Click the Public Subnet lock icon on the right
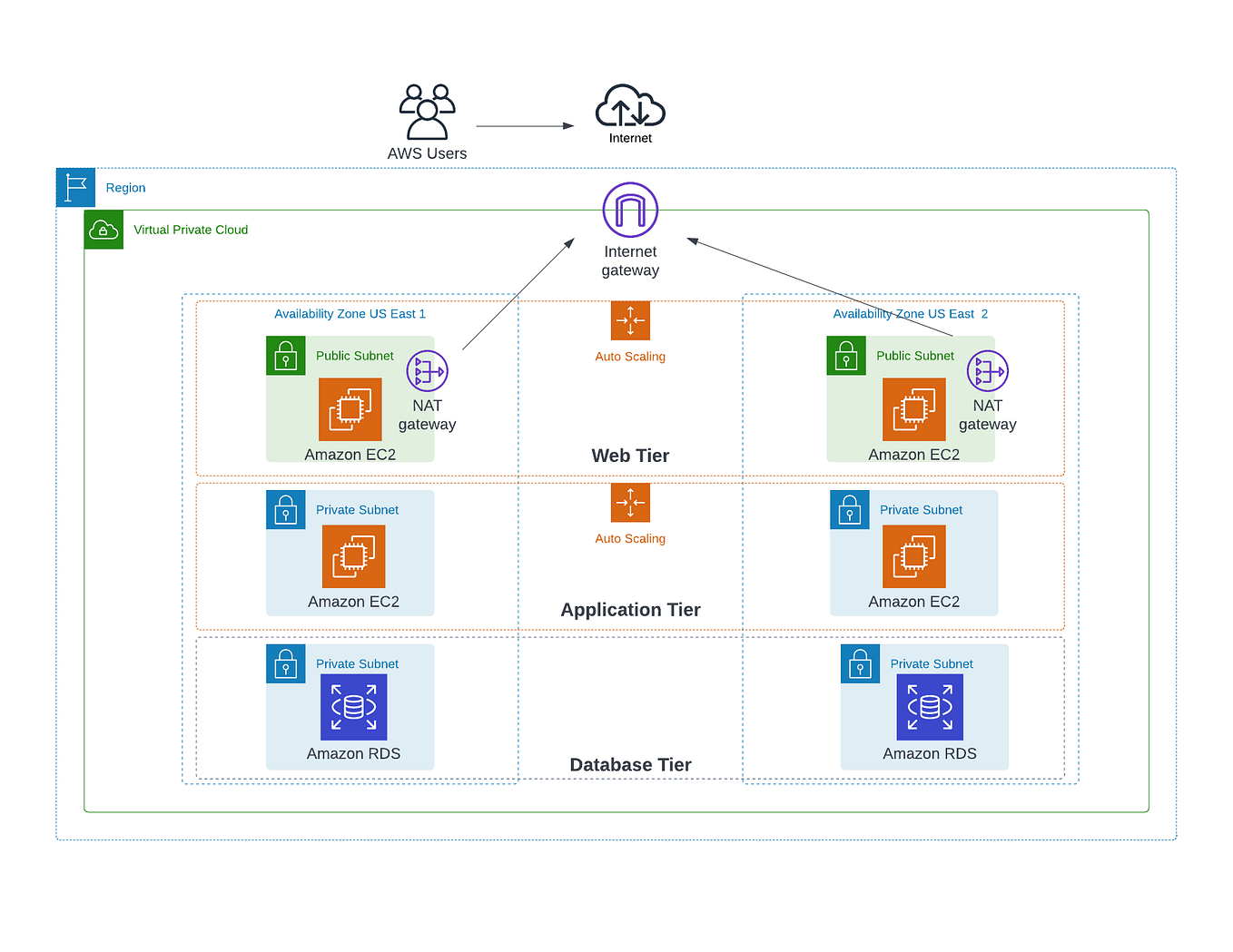 point(846,356)
